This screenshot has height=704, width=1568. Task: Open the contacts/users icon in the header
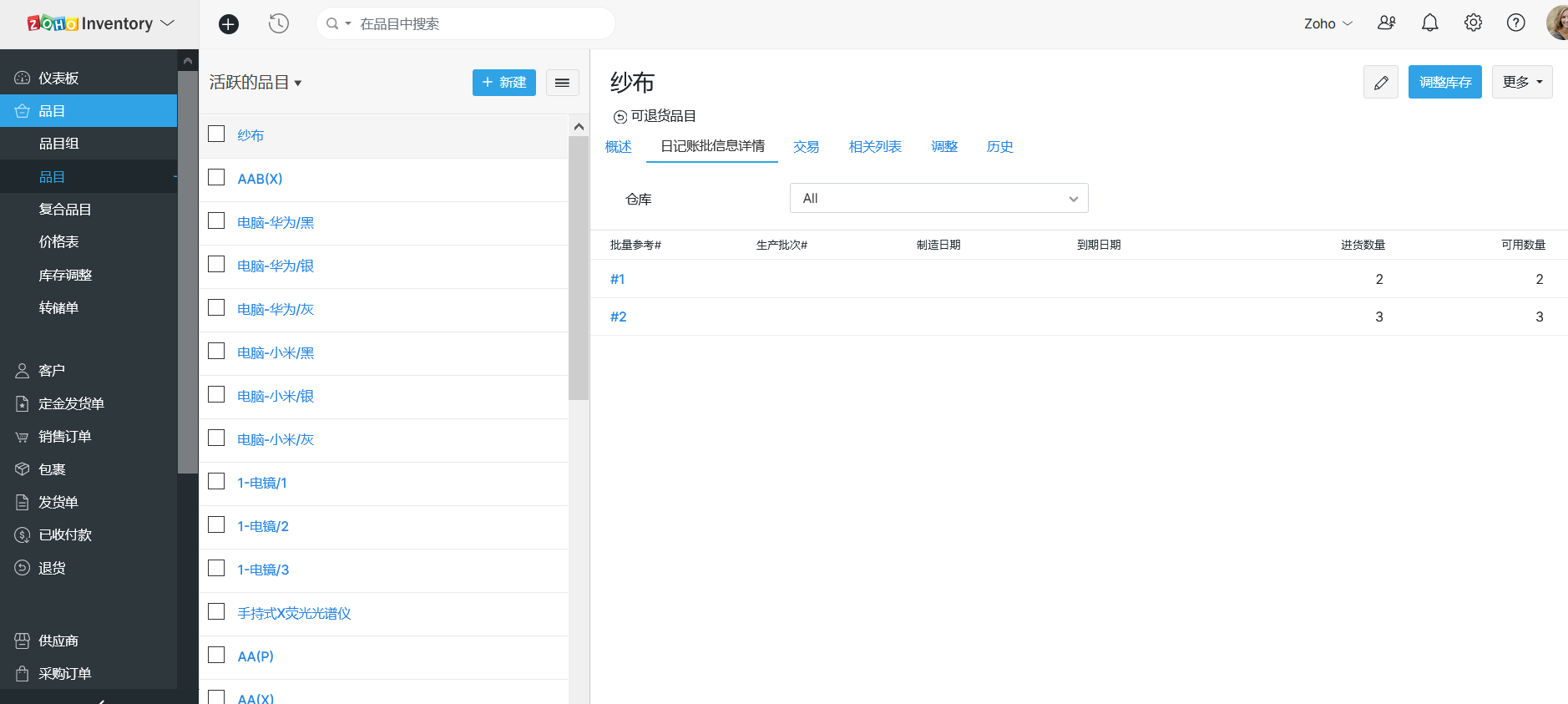pos(1386,23)
